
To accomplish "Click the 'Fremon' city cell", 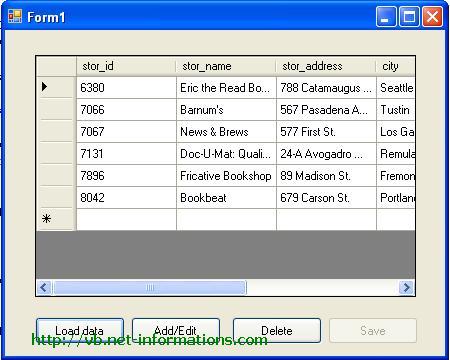I will (x=396, y=176).
